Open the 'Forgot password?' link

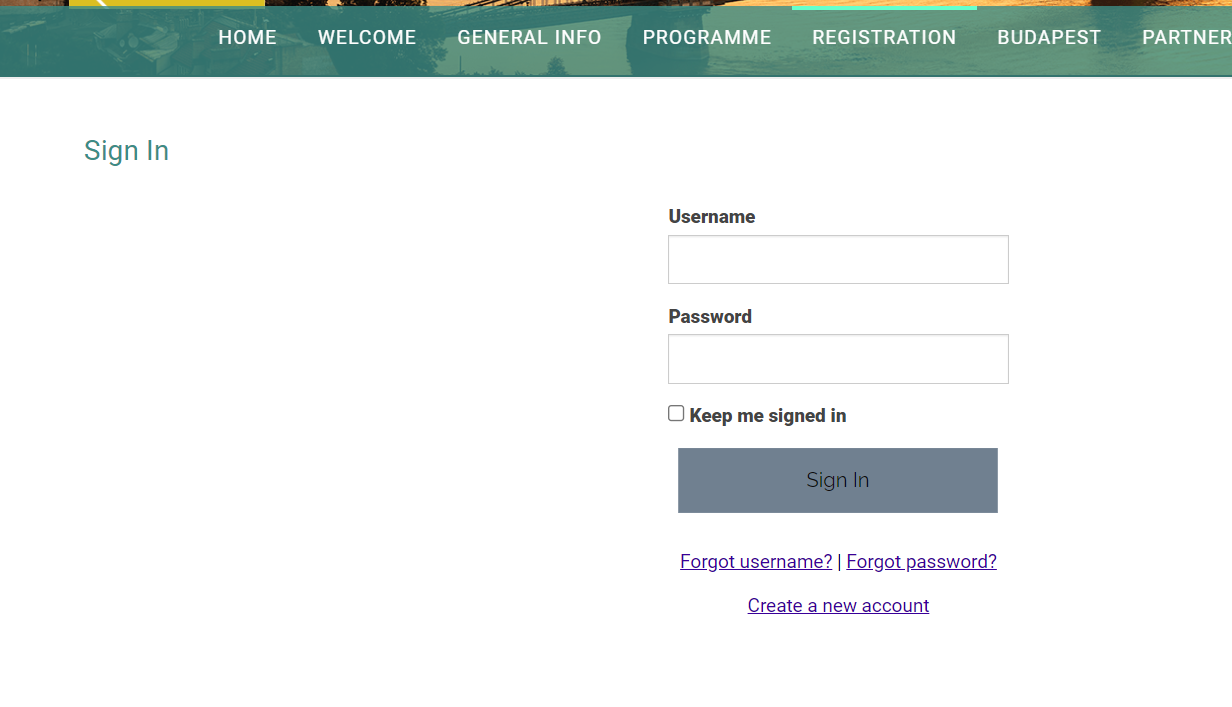pos(921,562)
